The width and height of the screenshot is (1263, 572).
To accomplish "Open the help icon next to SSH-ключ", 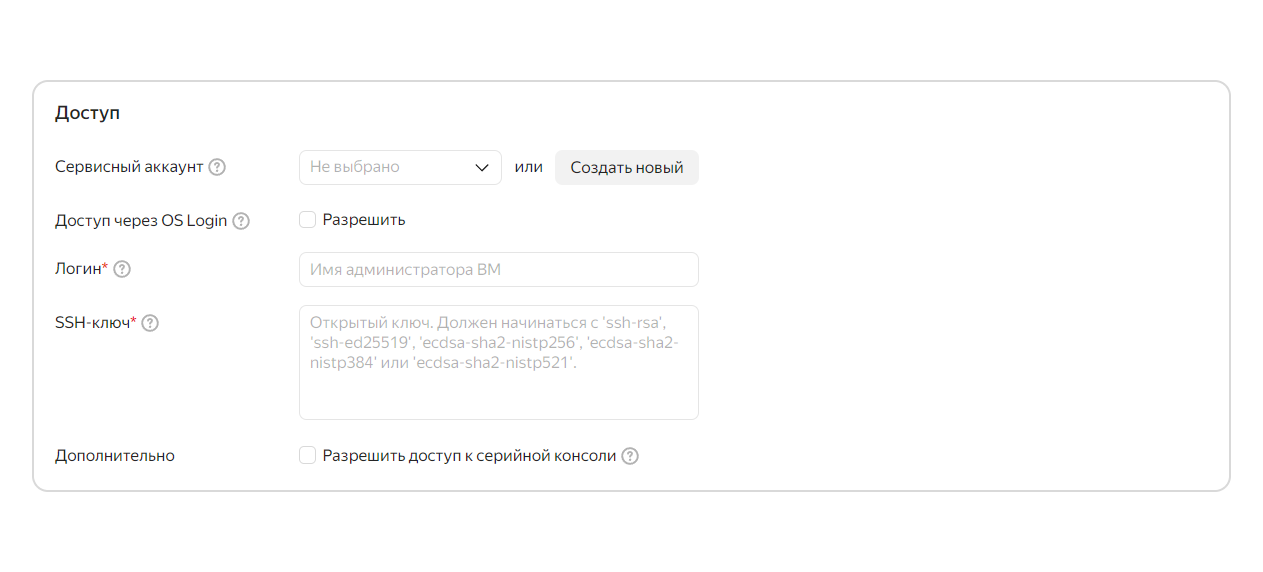I will click(x=150, y=323).
